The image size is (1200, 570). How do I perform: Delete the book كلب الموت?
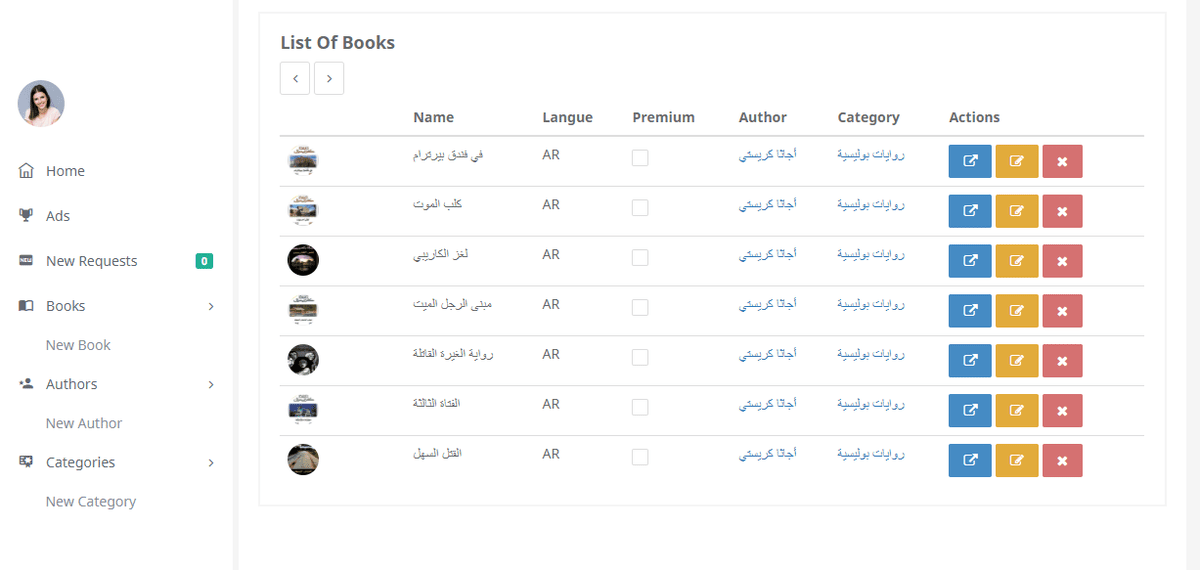click(1062, 211)
